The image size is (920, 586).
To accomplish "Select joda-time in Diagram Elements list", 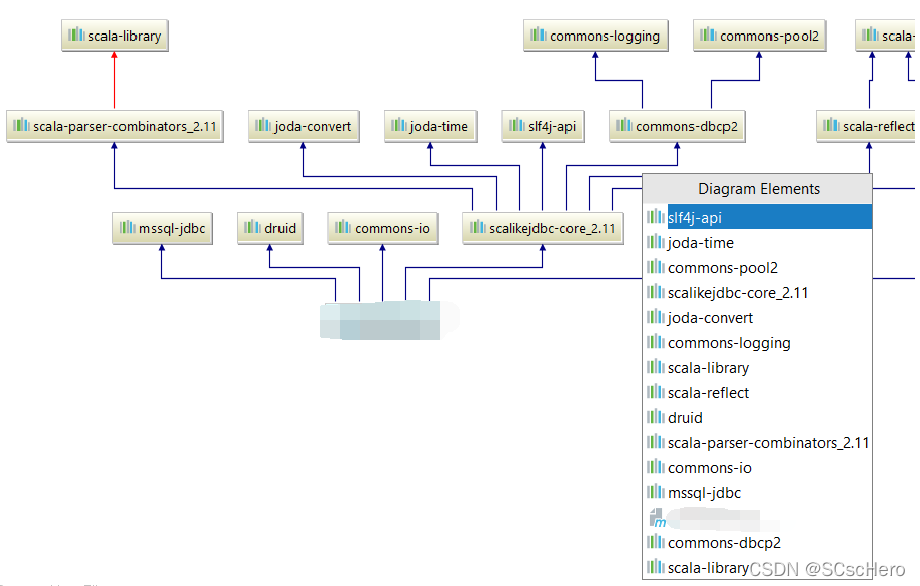I will (700, 242).
